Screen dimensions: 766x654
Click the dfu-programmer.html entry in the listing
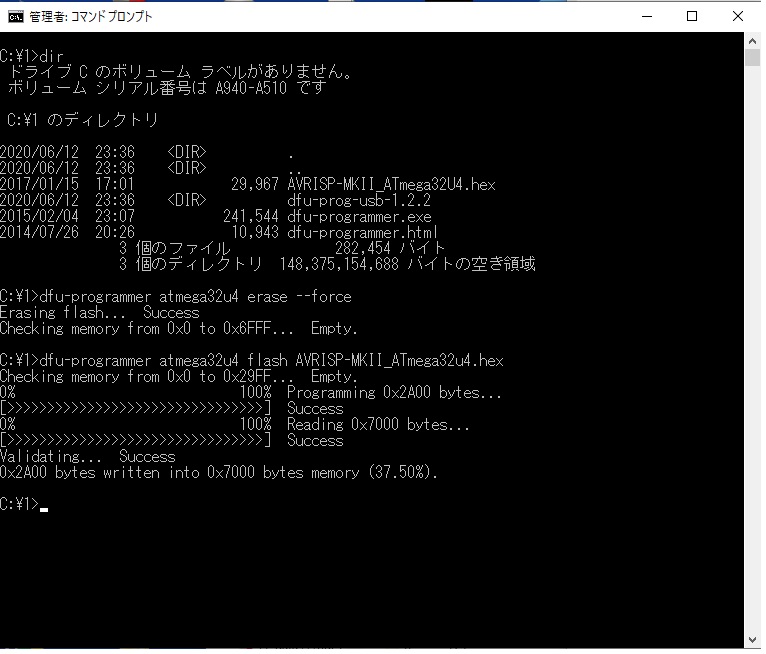[x=362, y=232]
